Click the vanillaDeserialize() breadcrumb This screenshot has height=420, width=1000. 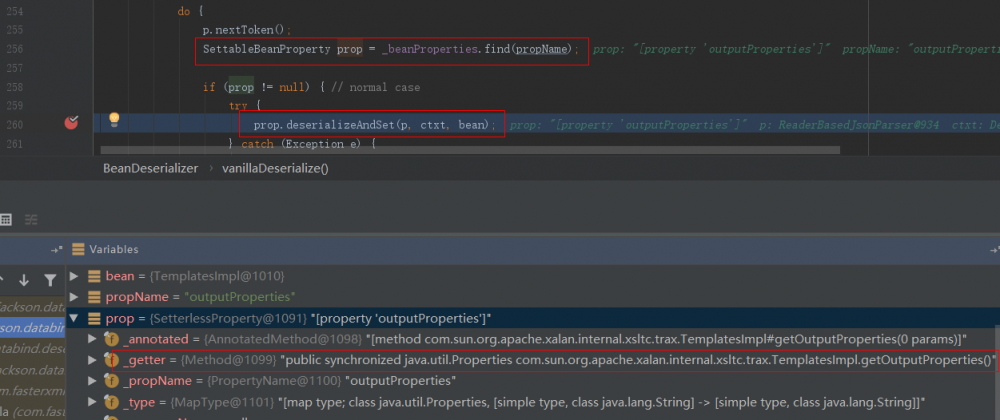point(275,169)
